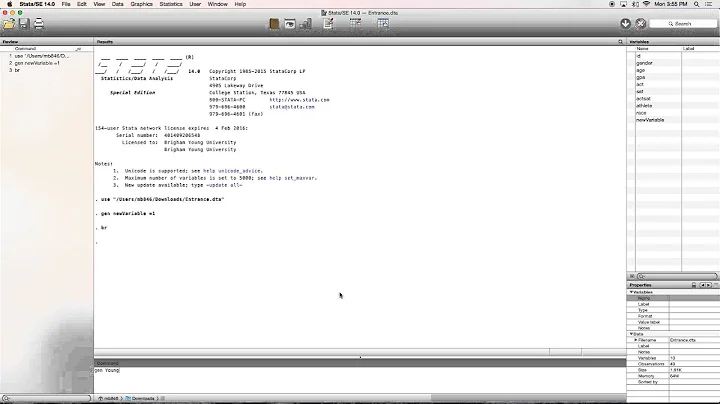The image size is (720, 404).
Task: Open the View menu
Action: [99, 4]
